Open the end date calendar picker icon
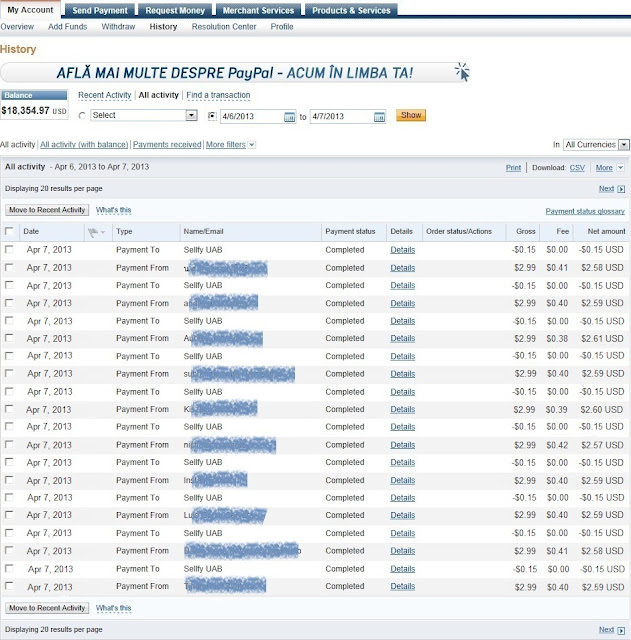Image resolution: width=631 pixels, height=640 pixels. [x=379, y=117]
